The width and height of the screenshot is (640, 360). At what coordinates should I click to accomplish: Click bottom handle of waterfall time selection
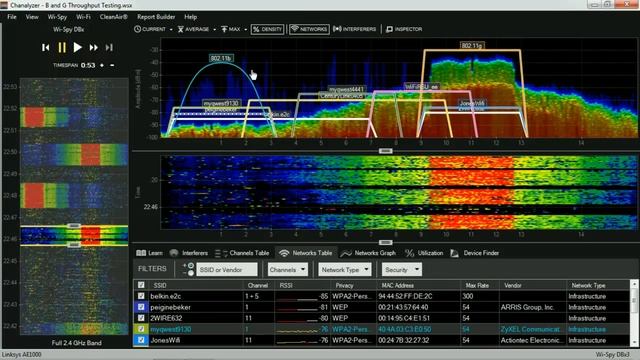coord(74,245)
